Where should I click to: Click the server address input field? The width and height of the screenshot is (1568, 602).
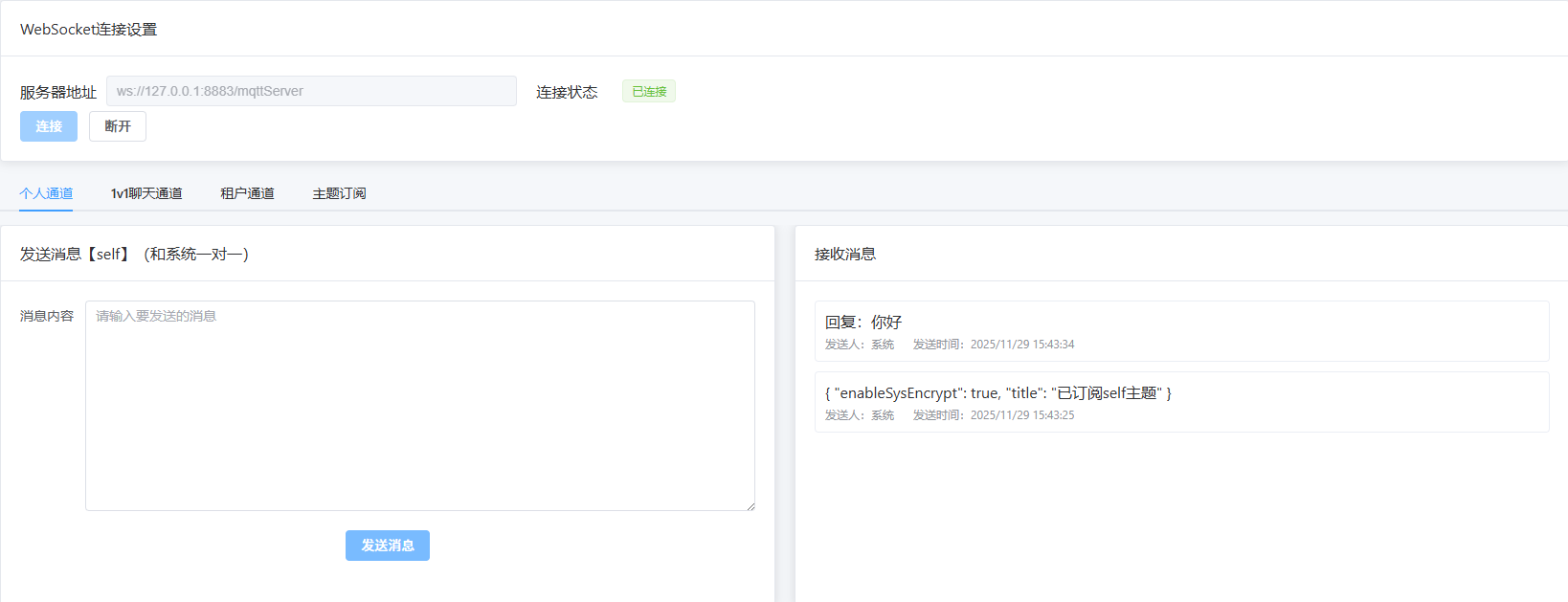(311, 91)
